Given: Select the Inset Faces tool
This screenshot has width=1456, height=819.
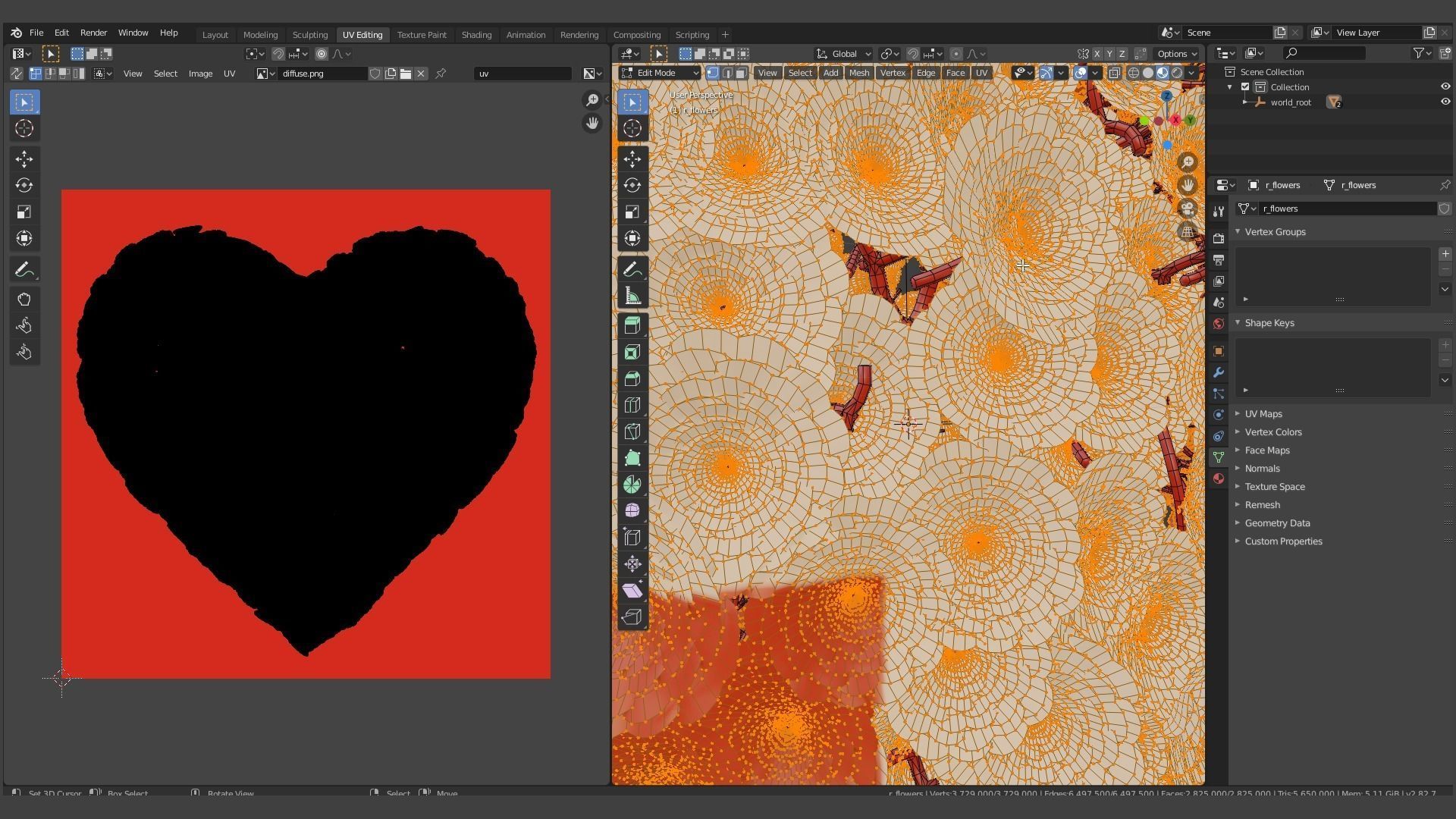Looking at the screenshot, I should [x=632, y=352].
